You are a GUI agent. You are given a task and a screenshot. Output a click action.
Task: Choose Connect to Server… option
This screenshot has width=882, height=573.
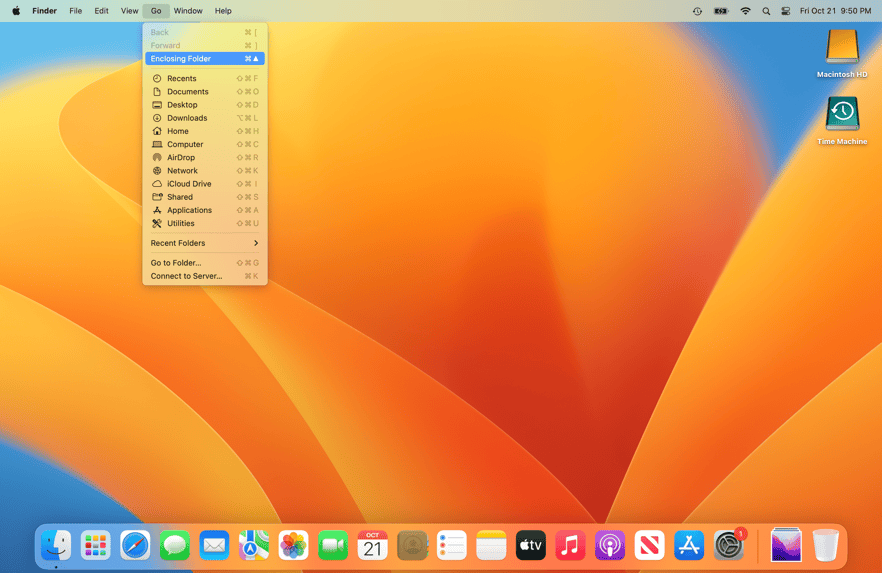tap(205, 276)
